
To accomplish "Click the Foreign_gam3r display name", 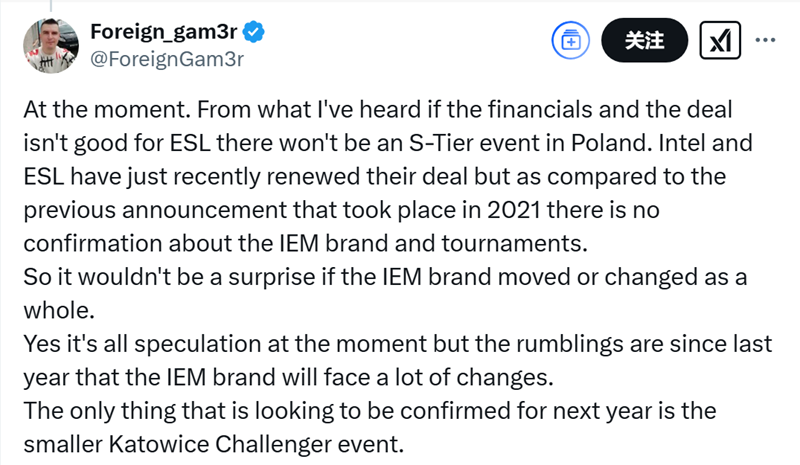I will (x=164, y=32).
